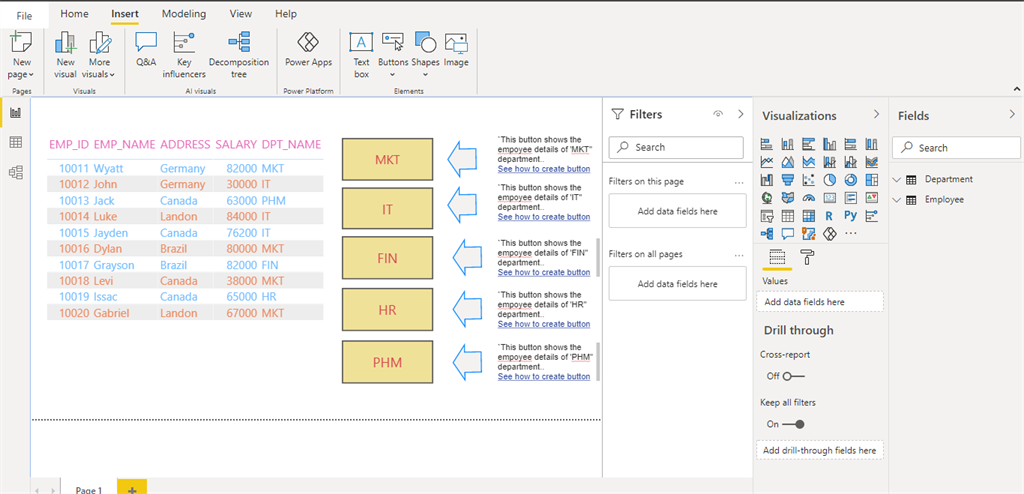Click the HR department button

click(387, 310)
